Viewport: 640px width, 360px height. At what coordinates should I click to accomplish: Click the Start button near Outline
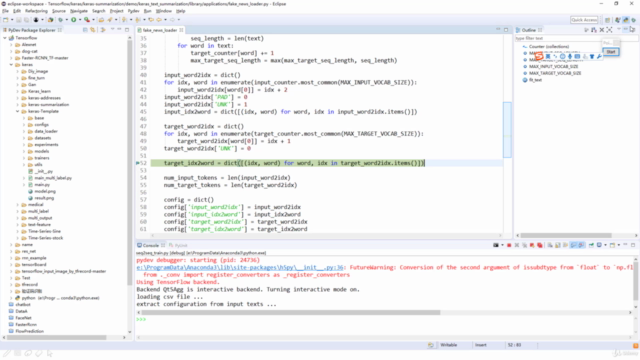pyautogui.click(x=611, y=51)
